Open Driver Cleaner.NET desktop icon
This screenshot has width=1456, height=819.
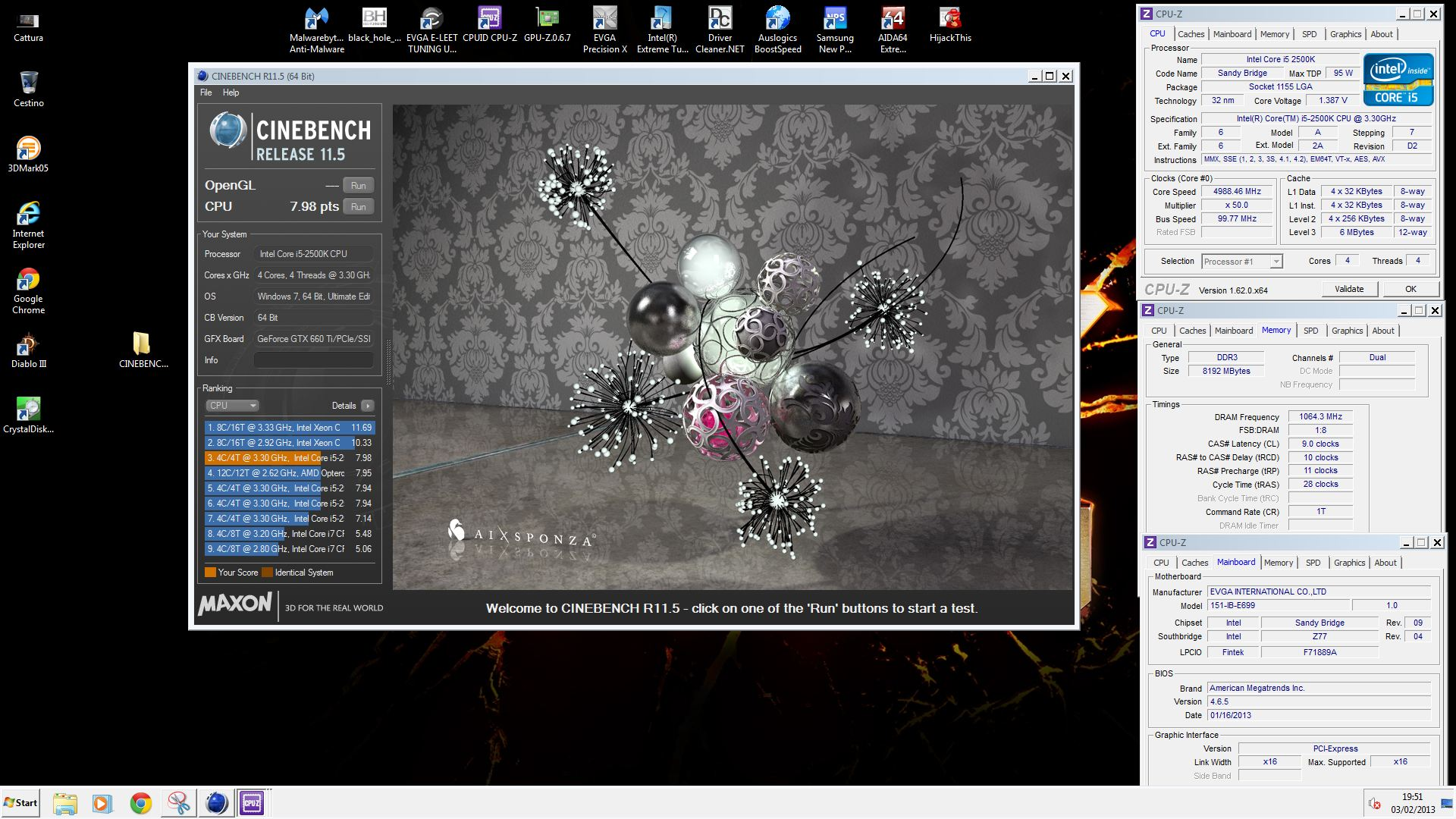coord(720,30)
